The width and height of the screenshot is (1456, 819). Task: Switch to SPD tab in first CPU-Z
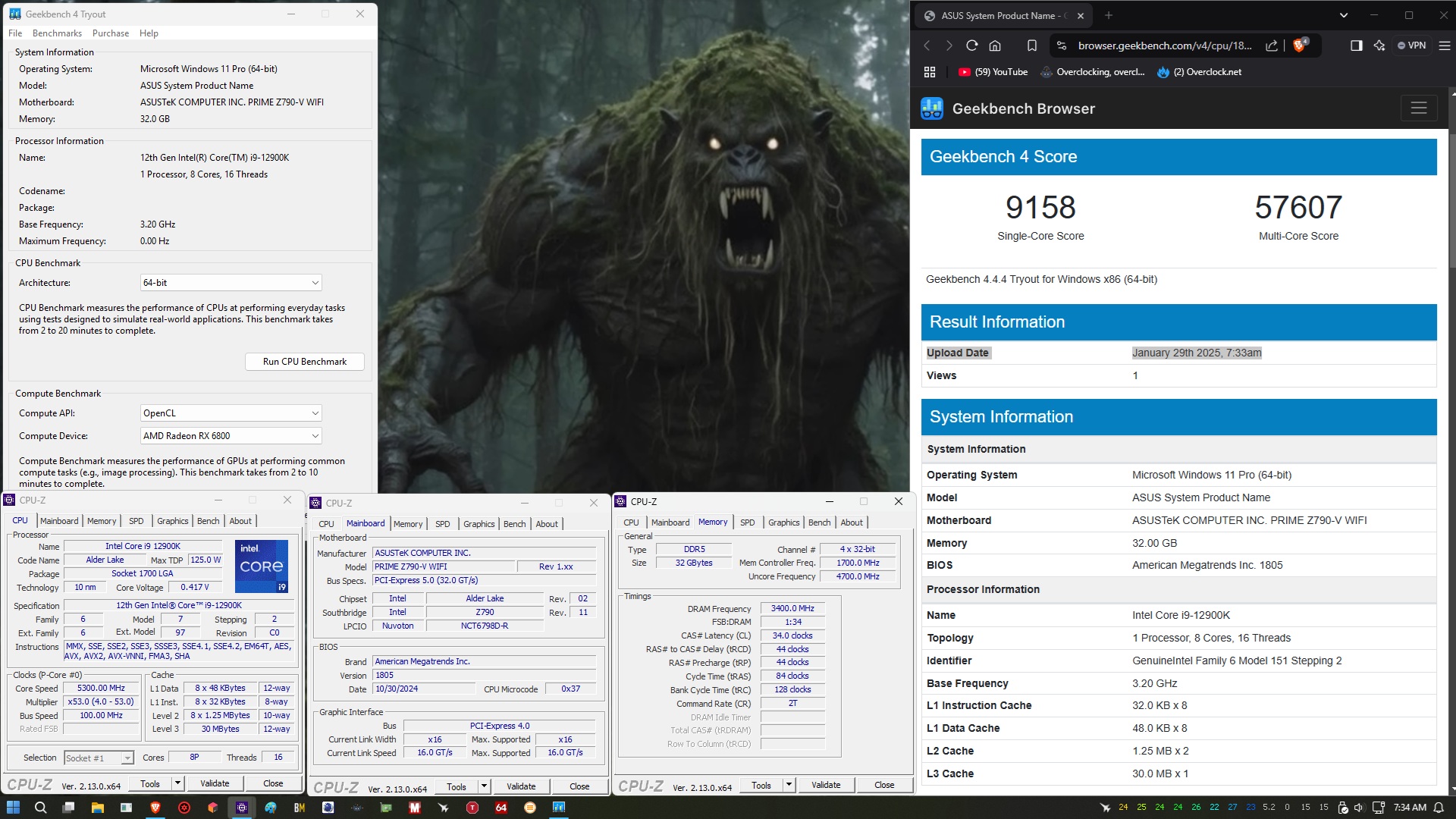(136, 521)
